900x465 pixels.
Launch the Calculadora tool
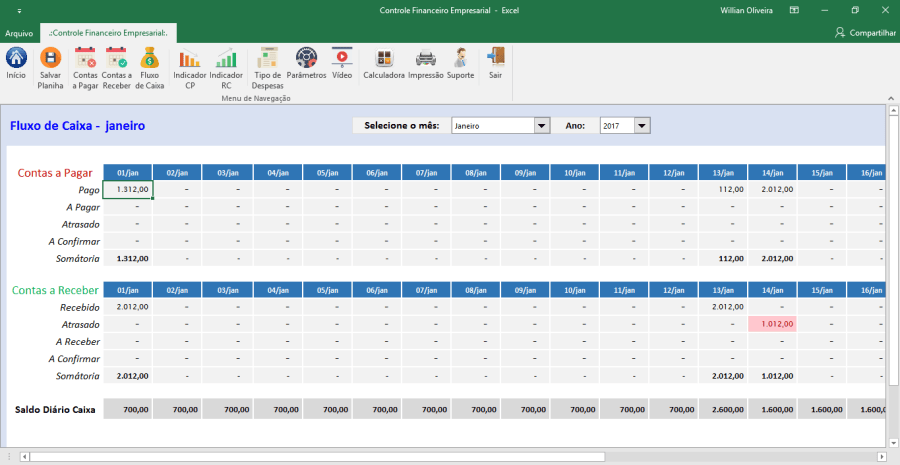(x=384, y=63)
